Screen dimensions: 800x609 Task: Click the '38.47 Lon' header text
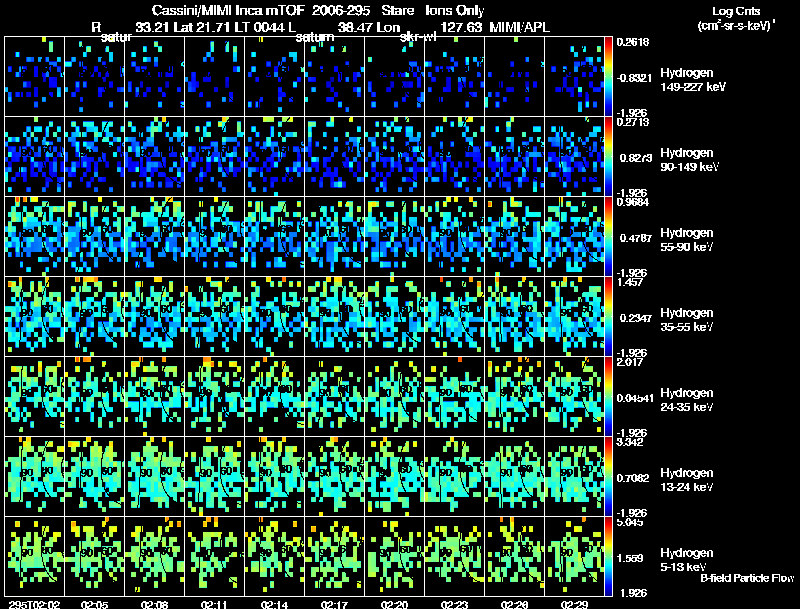pos(369,27)
